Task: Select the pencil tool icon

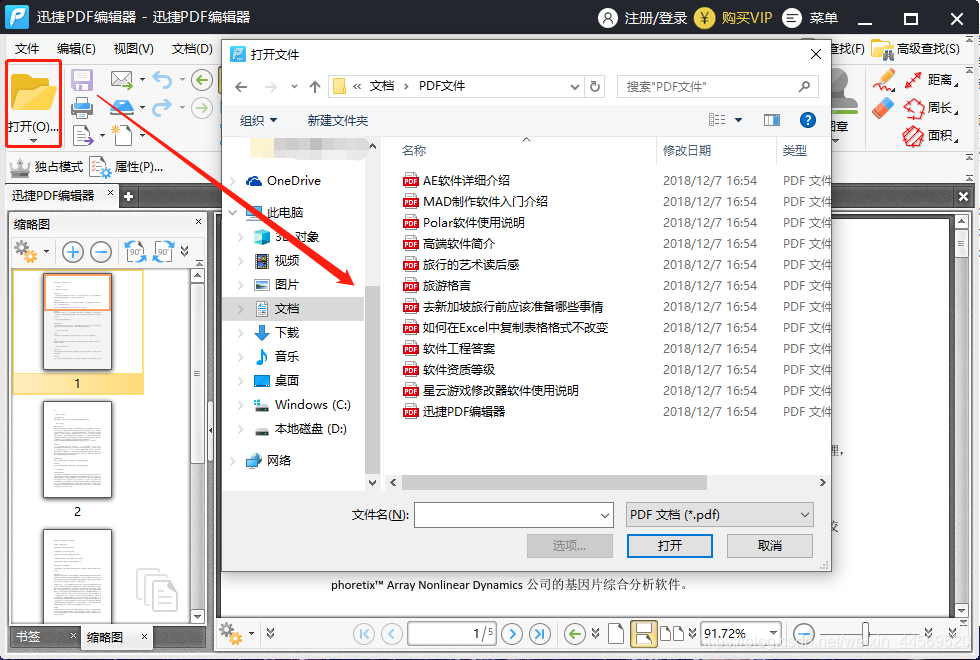Action: click(884, 80)
